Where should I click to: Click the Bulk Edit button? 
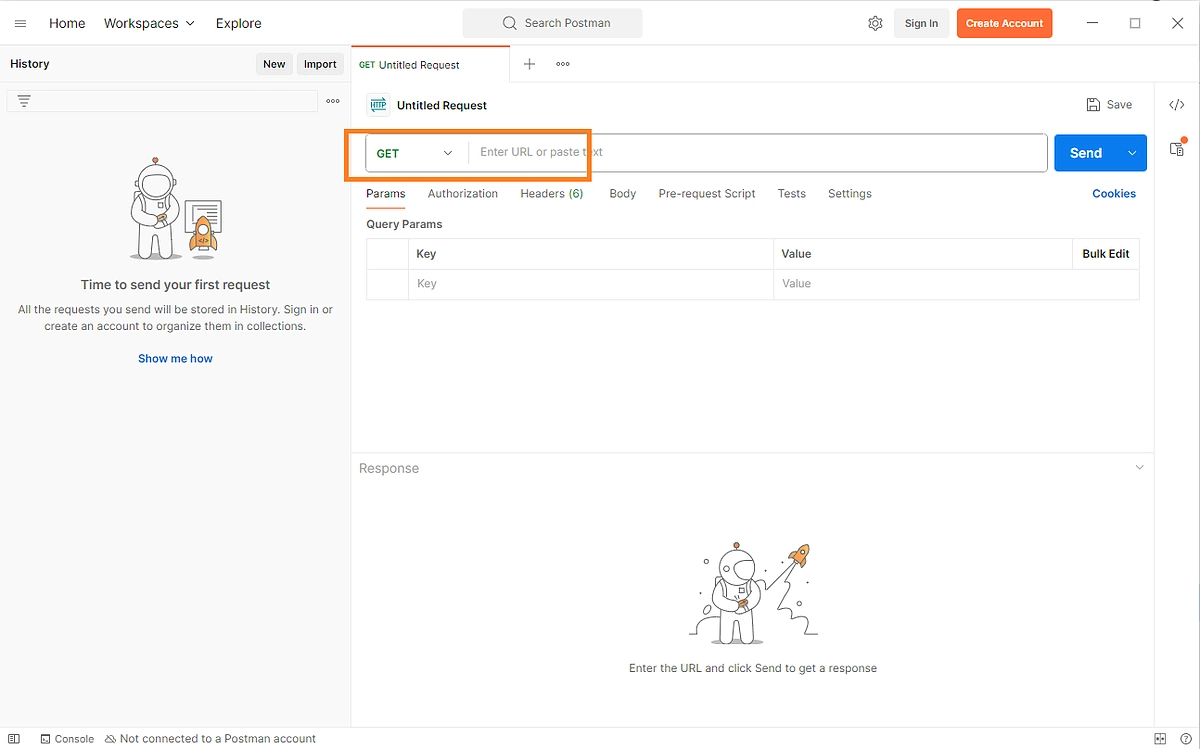tap(1106, 254)
